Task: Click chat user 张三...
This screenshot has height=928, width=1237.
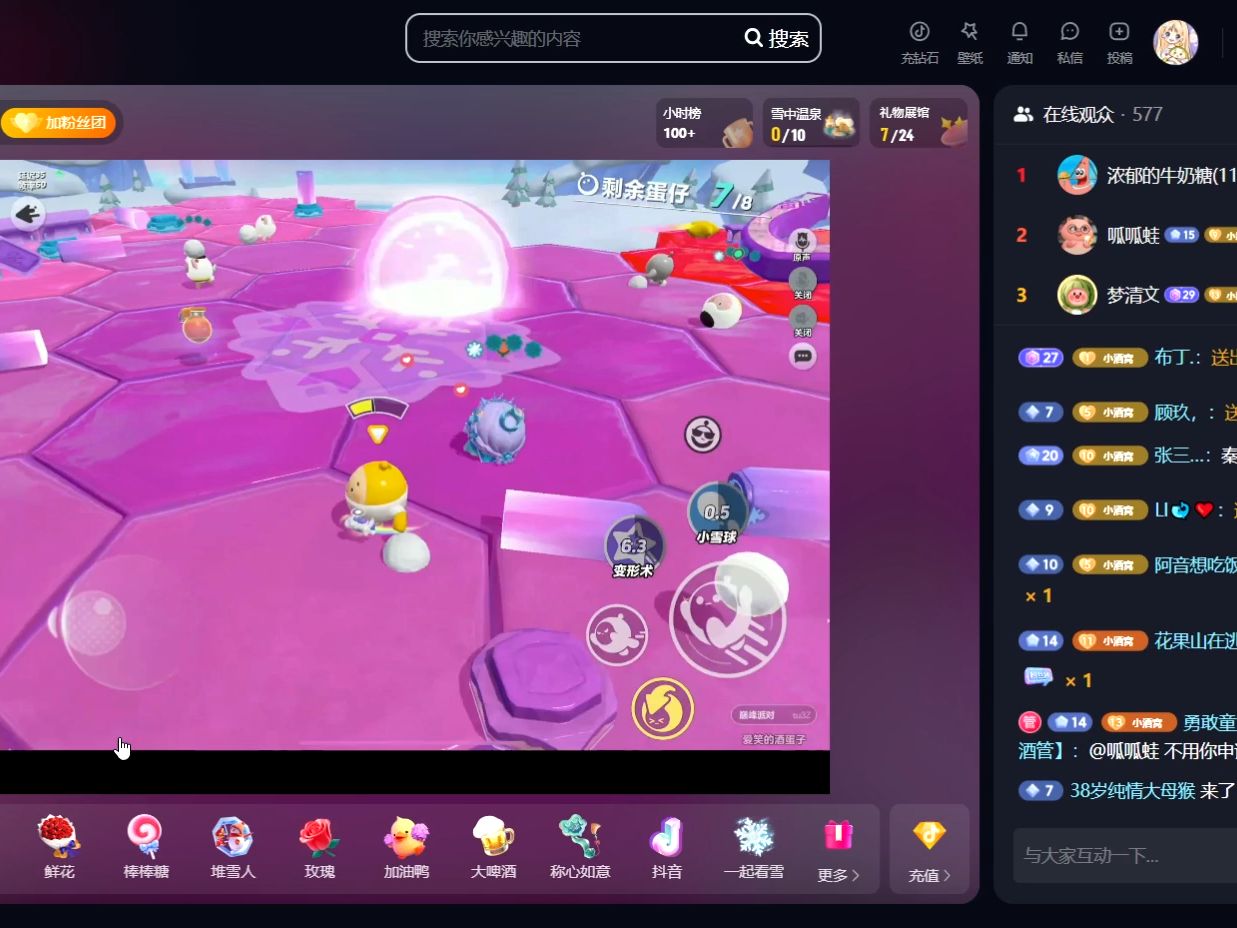Action: click(x=1182, y=455)
